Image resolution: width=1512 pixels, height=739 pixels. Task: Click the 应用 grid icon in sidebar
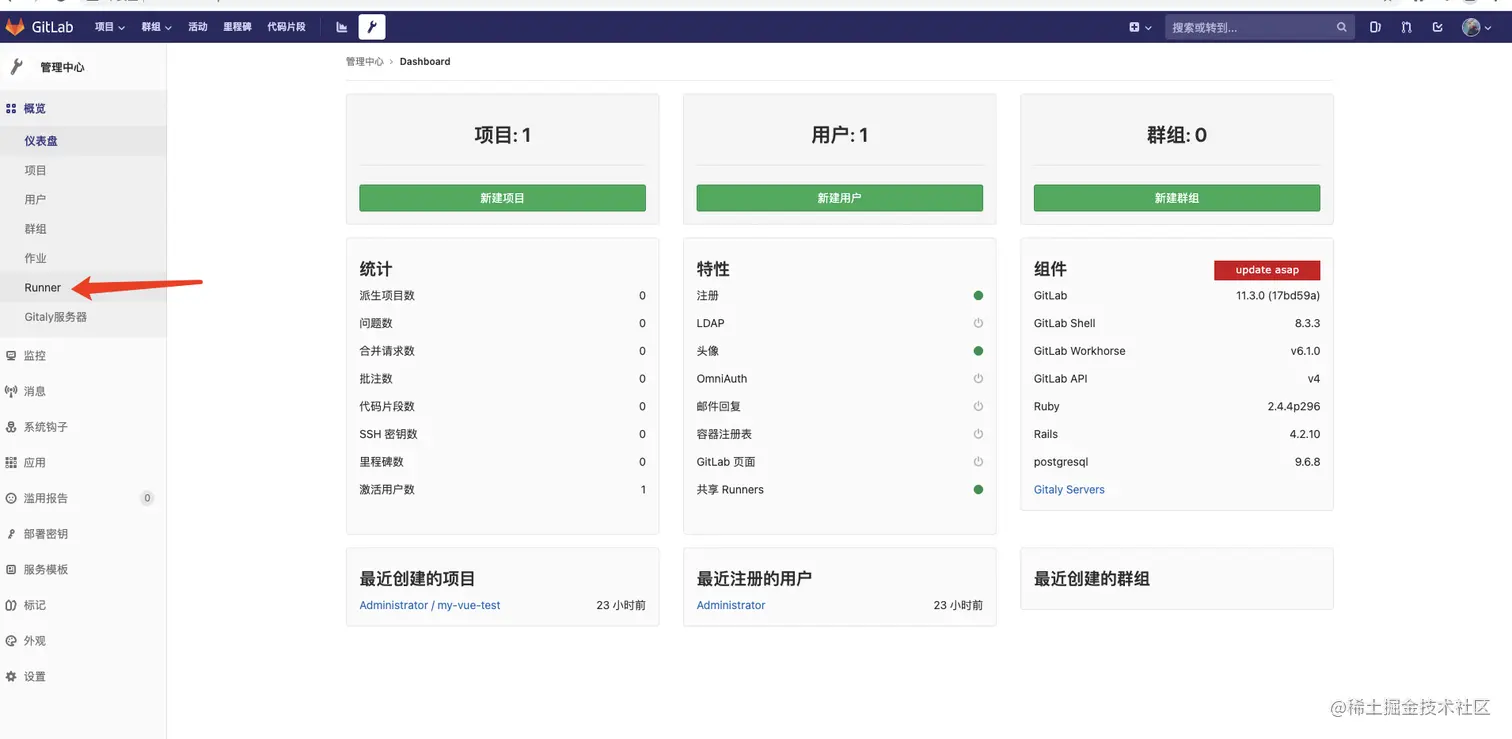tap(11, 462)
